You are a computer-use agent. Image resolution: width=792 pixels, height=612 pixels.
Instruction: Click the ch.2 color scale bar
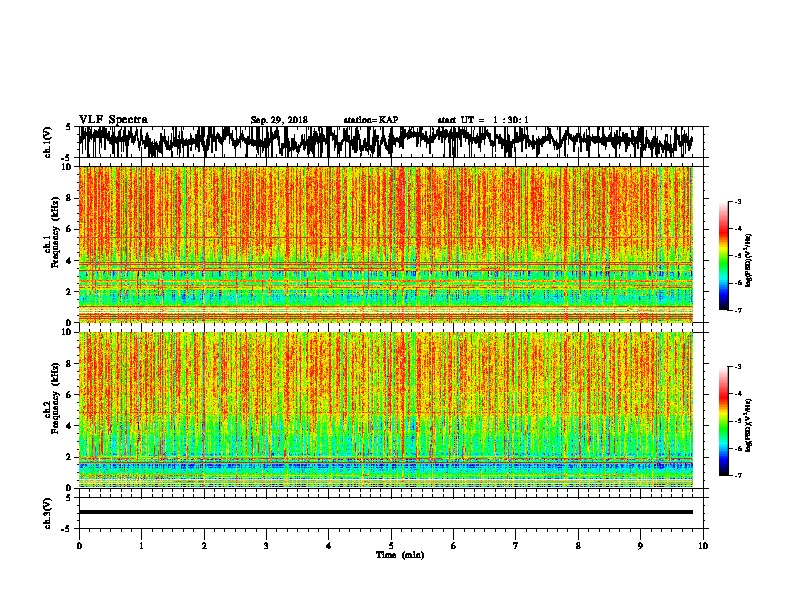pyautogui.click(x=723, y=421)
